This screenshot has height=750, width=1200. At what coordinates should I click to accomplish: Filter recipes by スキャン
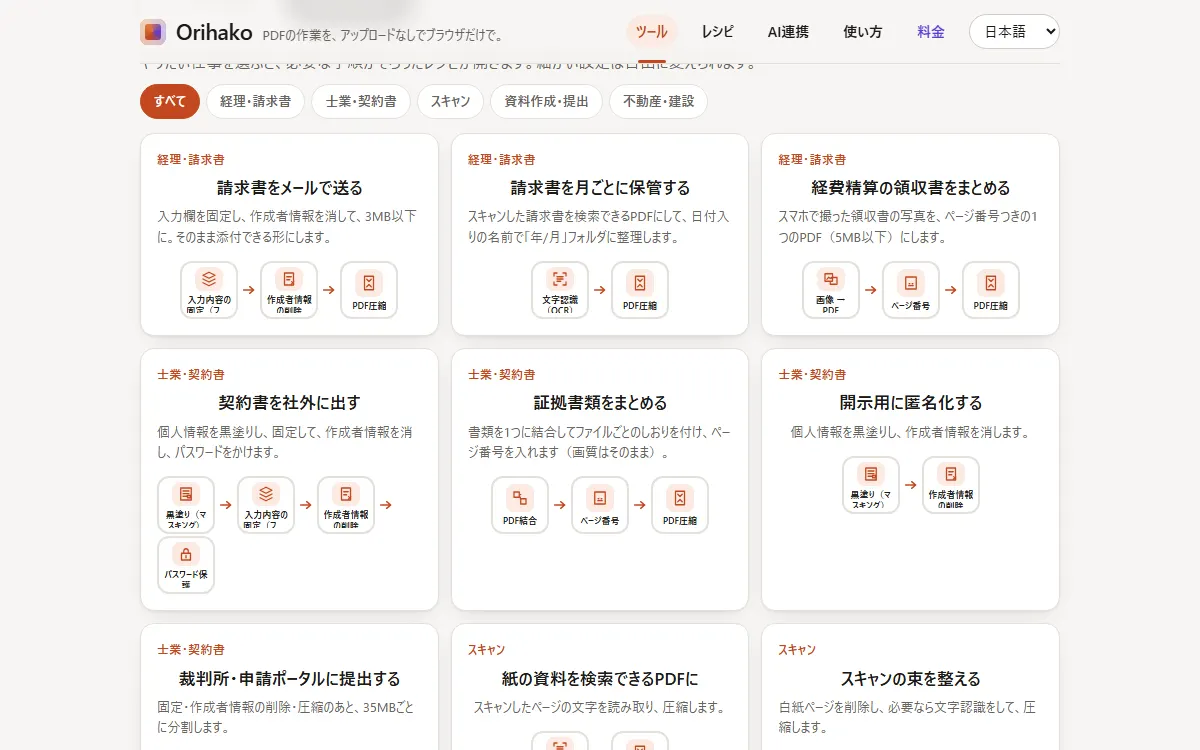pos(451,101)
